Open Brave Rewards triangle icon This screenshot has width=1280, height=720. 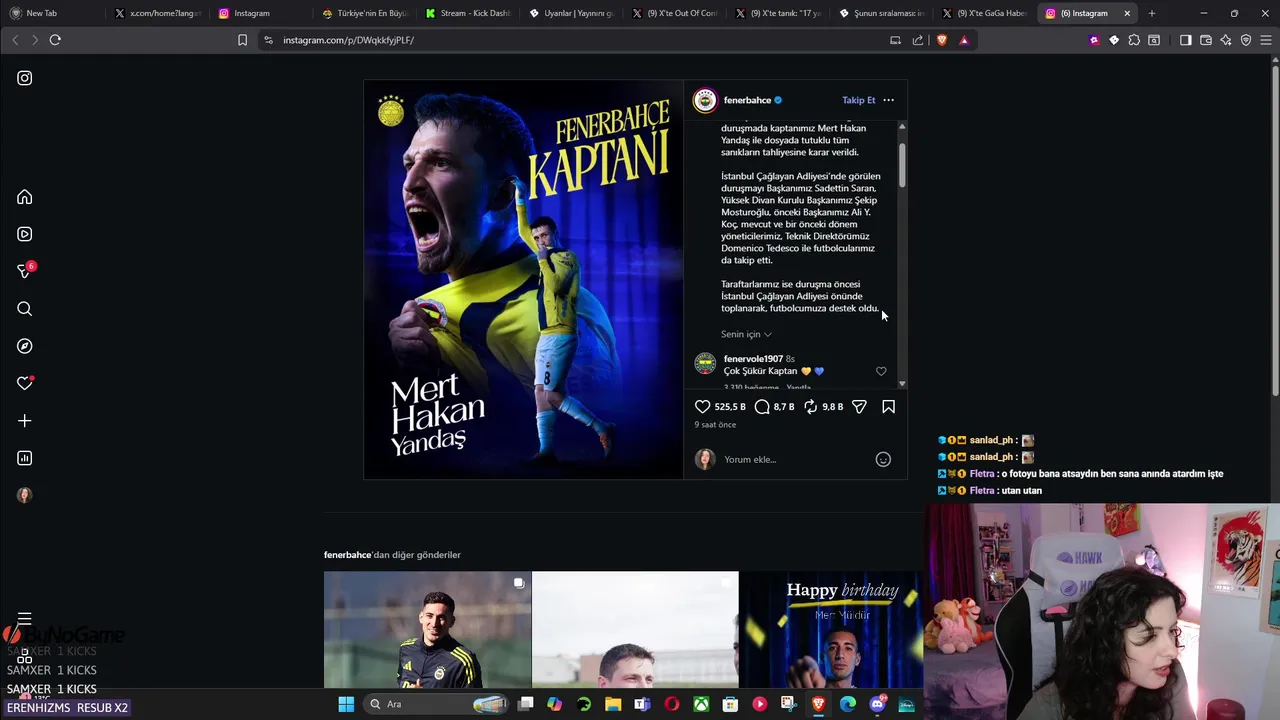pyautogui.click(x=964, y=40)
